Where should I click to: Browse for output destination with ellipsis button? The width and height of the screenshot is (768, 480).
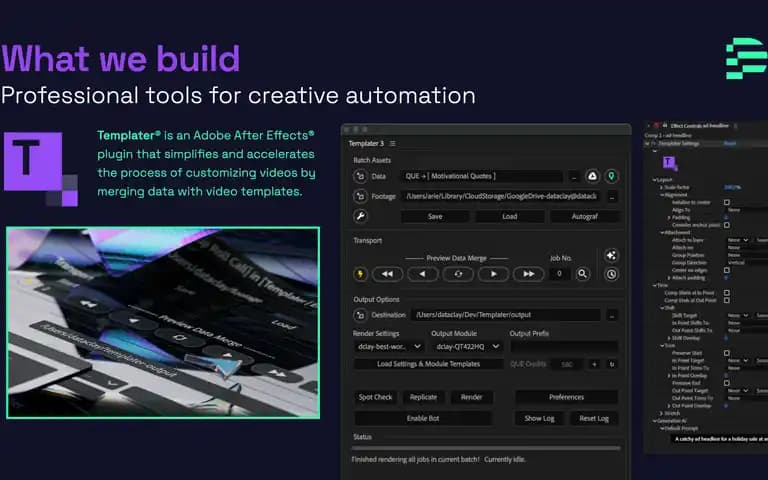(612, 315)
